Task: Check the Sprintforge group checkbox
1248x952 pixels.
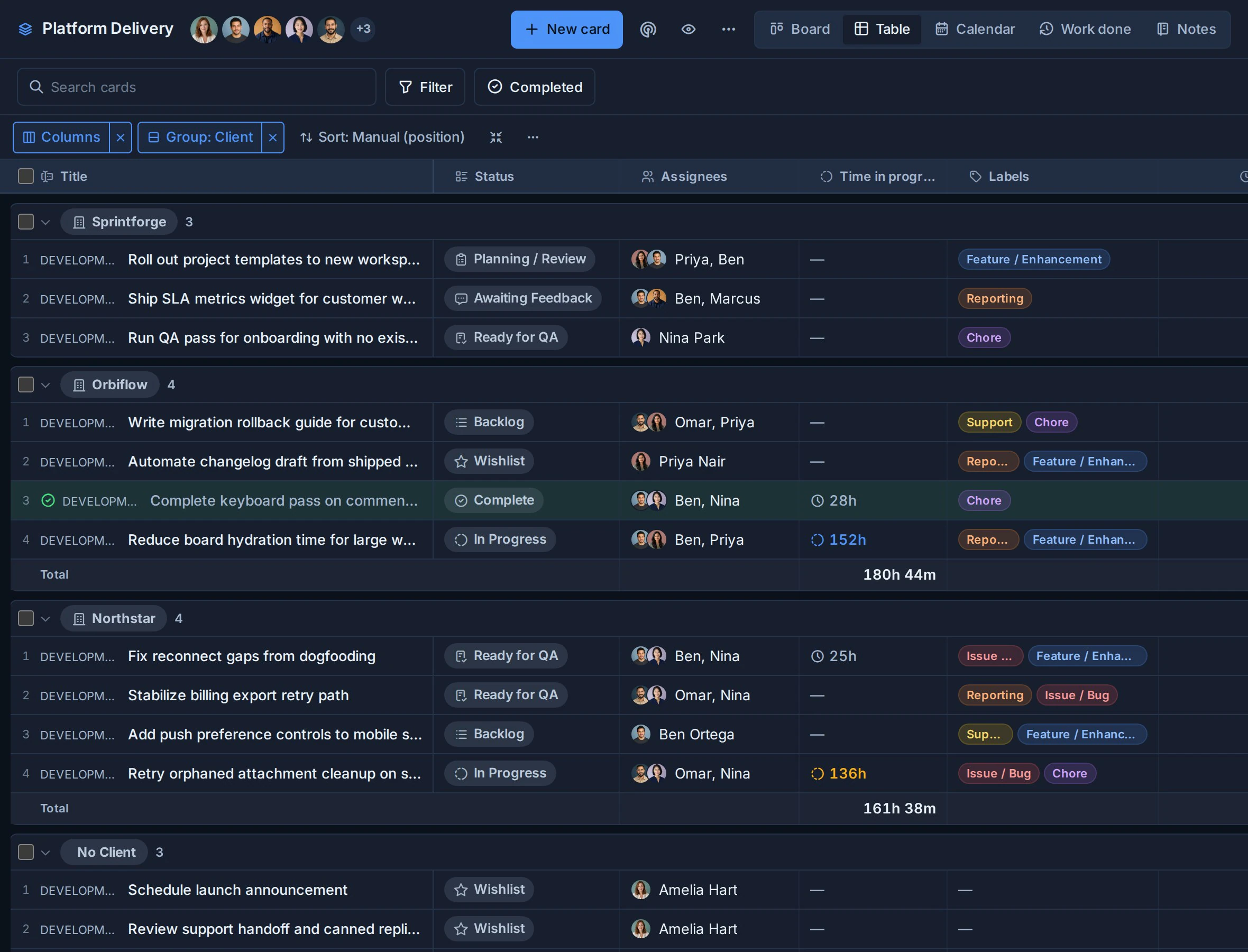Action: 25,222
